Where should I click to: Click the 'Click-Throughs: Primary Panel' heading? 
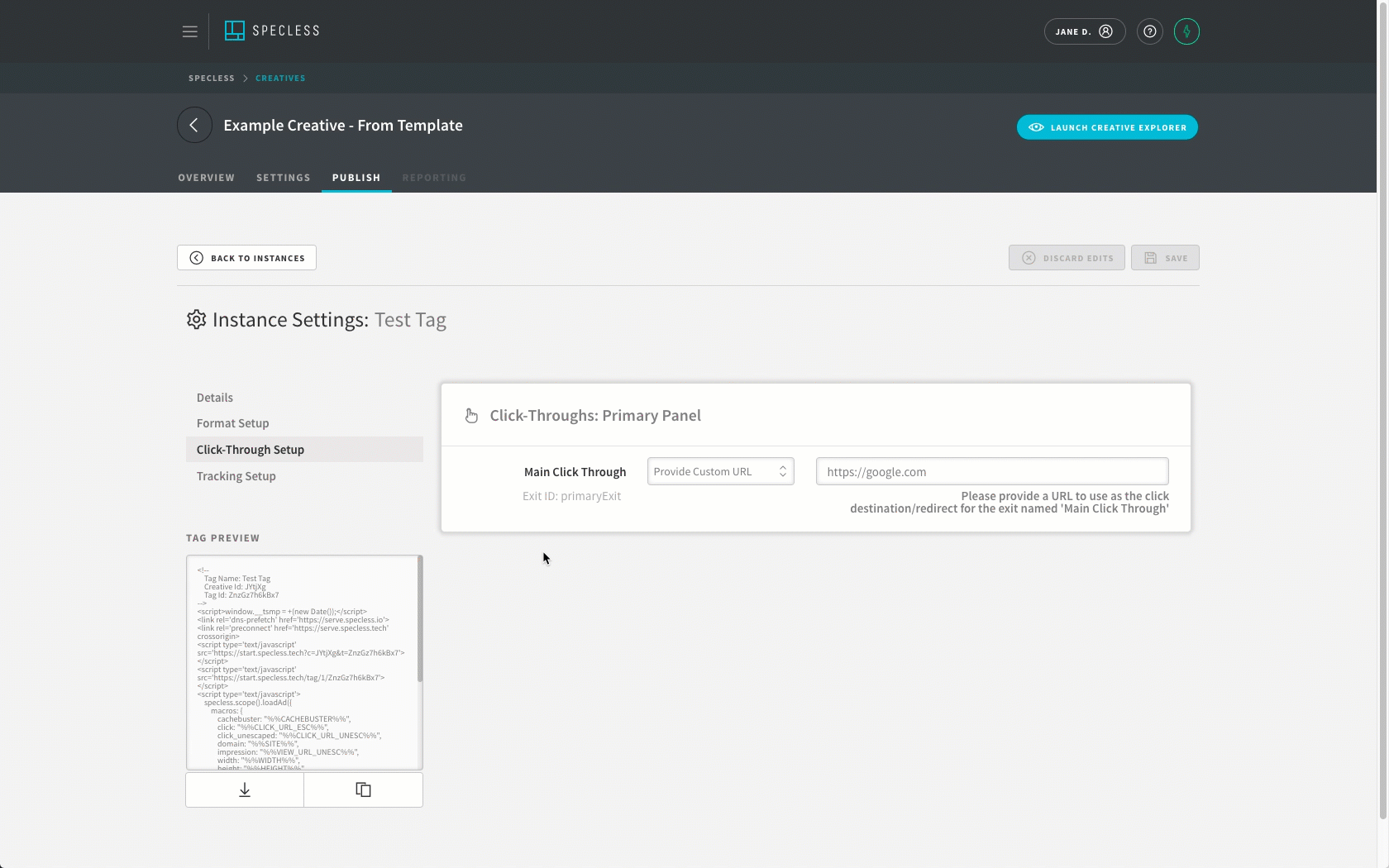coord(595,416)
